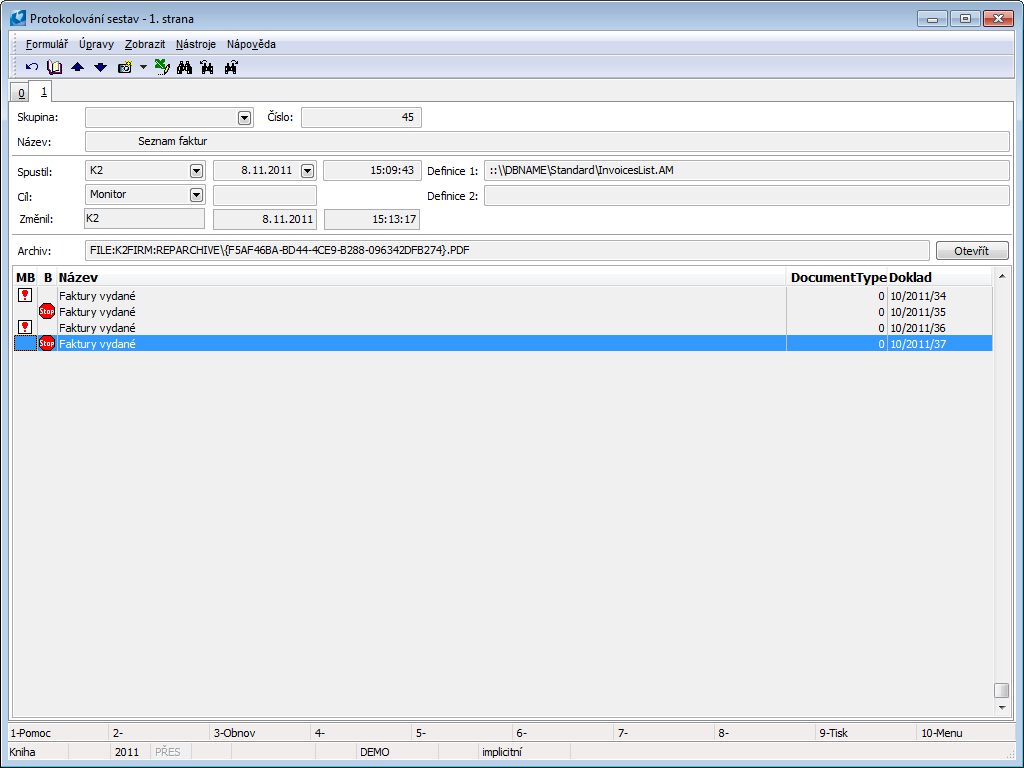The height and width of the screenshot is (768, 1024).
Task: Click DEMO in the status bar
Action: (375, 752)
